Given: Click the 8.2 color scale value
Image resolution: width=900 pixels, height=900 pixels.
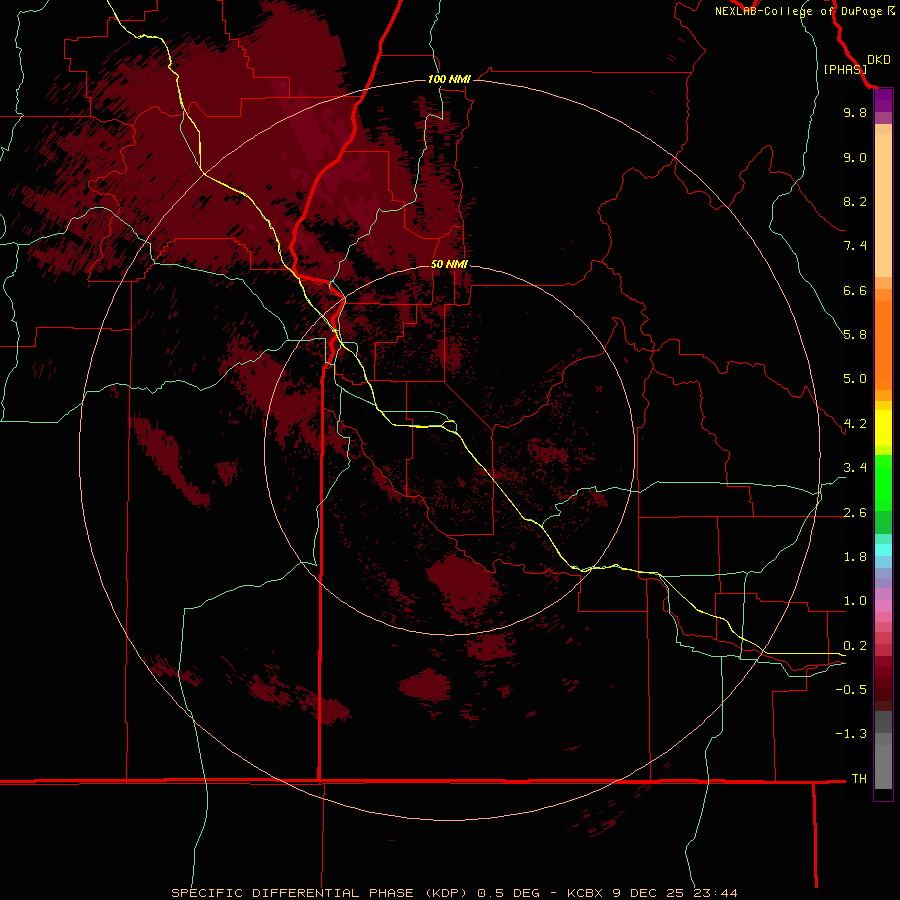Looking at the screenshot, I should click(x=855, y=201).
